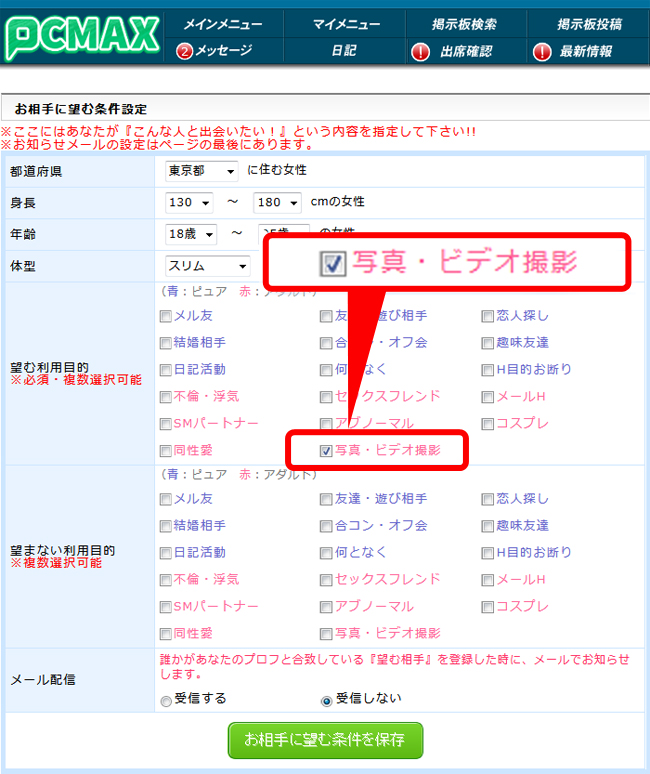Image resolution: width=650 pixels, height=774 pixels.
Task: Click the red message count badge
Action: [x=184, y=51]
